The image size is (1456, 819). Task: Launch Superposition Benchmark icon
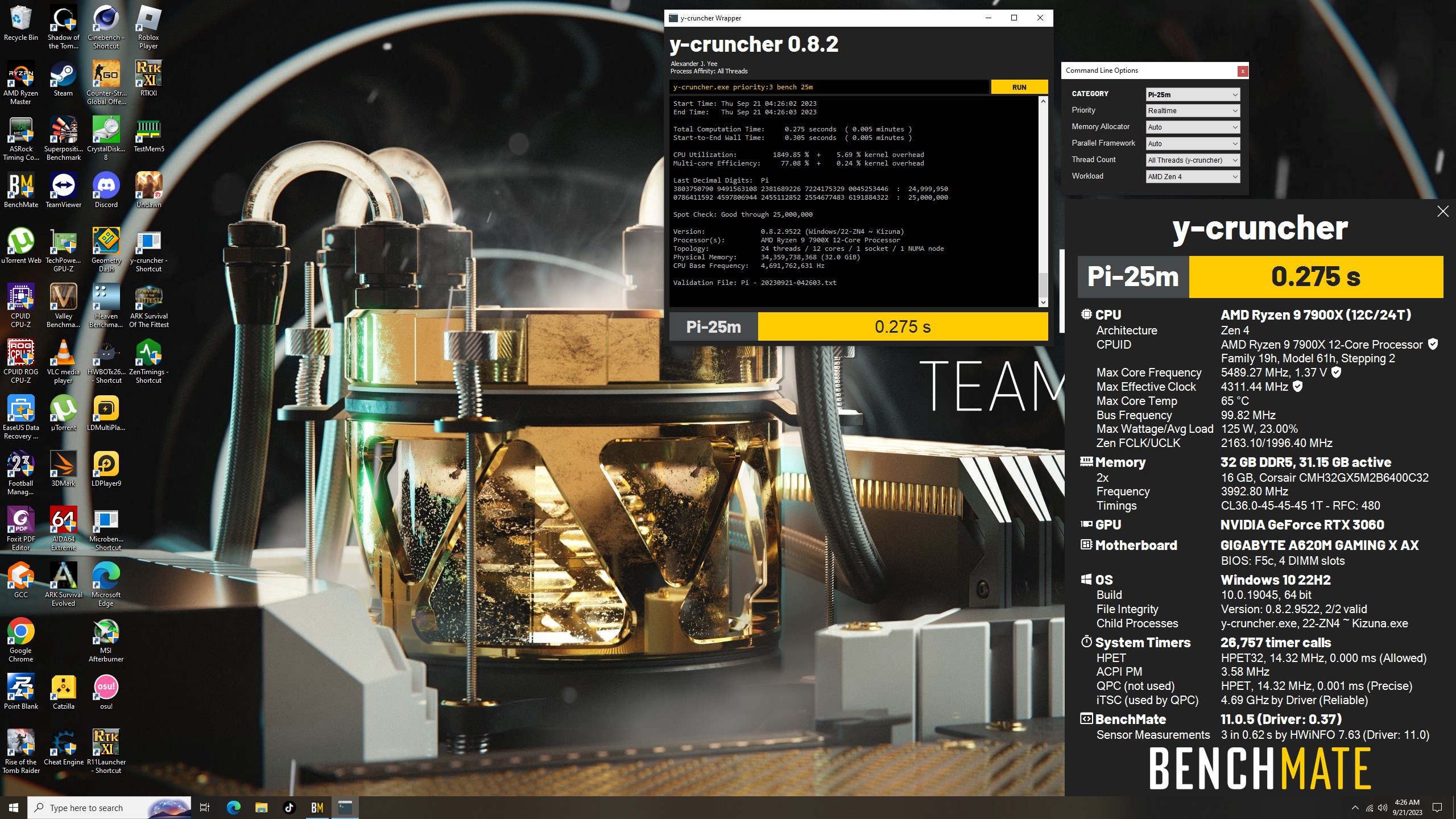pos(63,139)
